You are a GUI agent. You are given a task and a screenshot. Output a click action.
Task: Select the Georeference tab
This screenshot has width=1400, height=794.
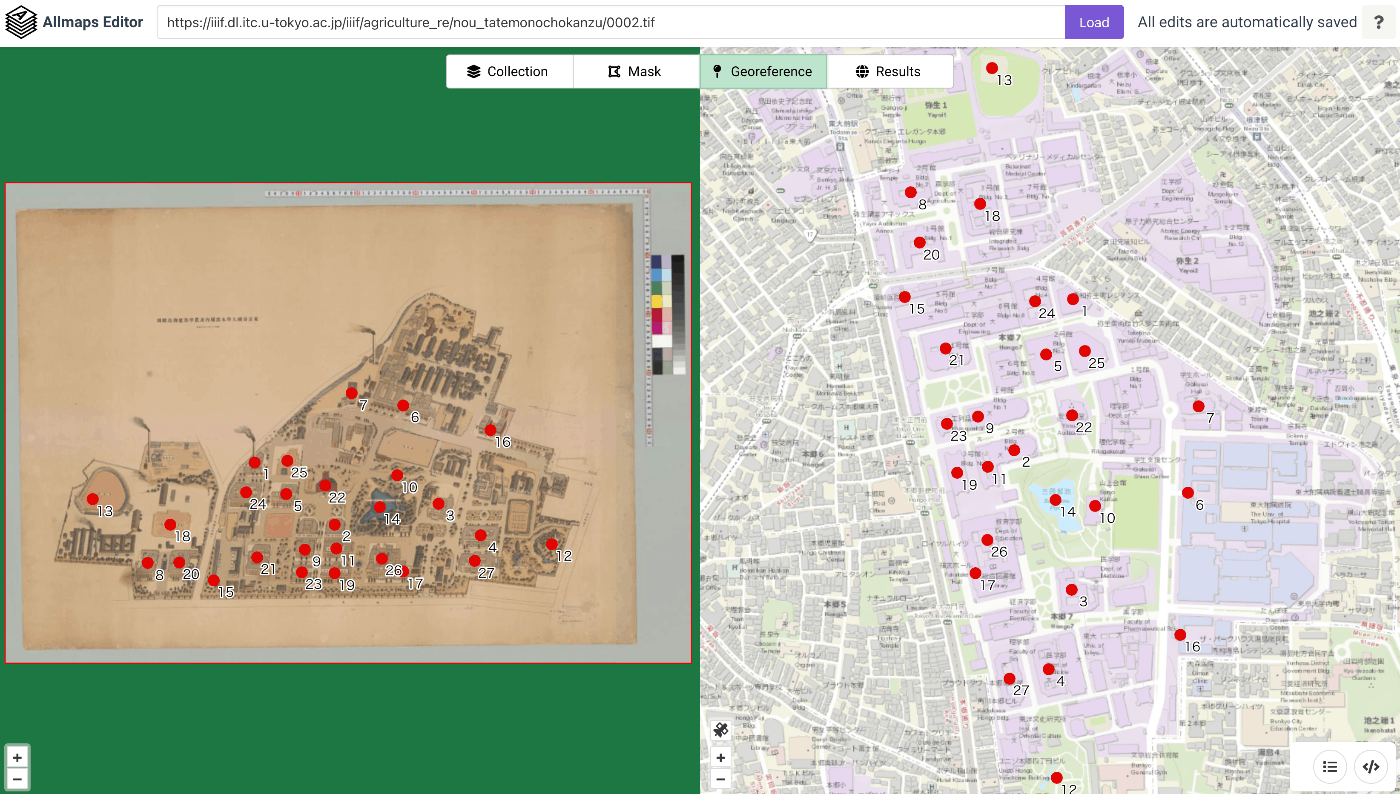coord(763,71)
